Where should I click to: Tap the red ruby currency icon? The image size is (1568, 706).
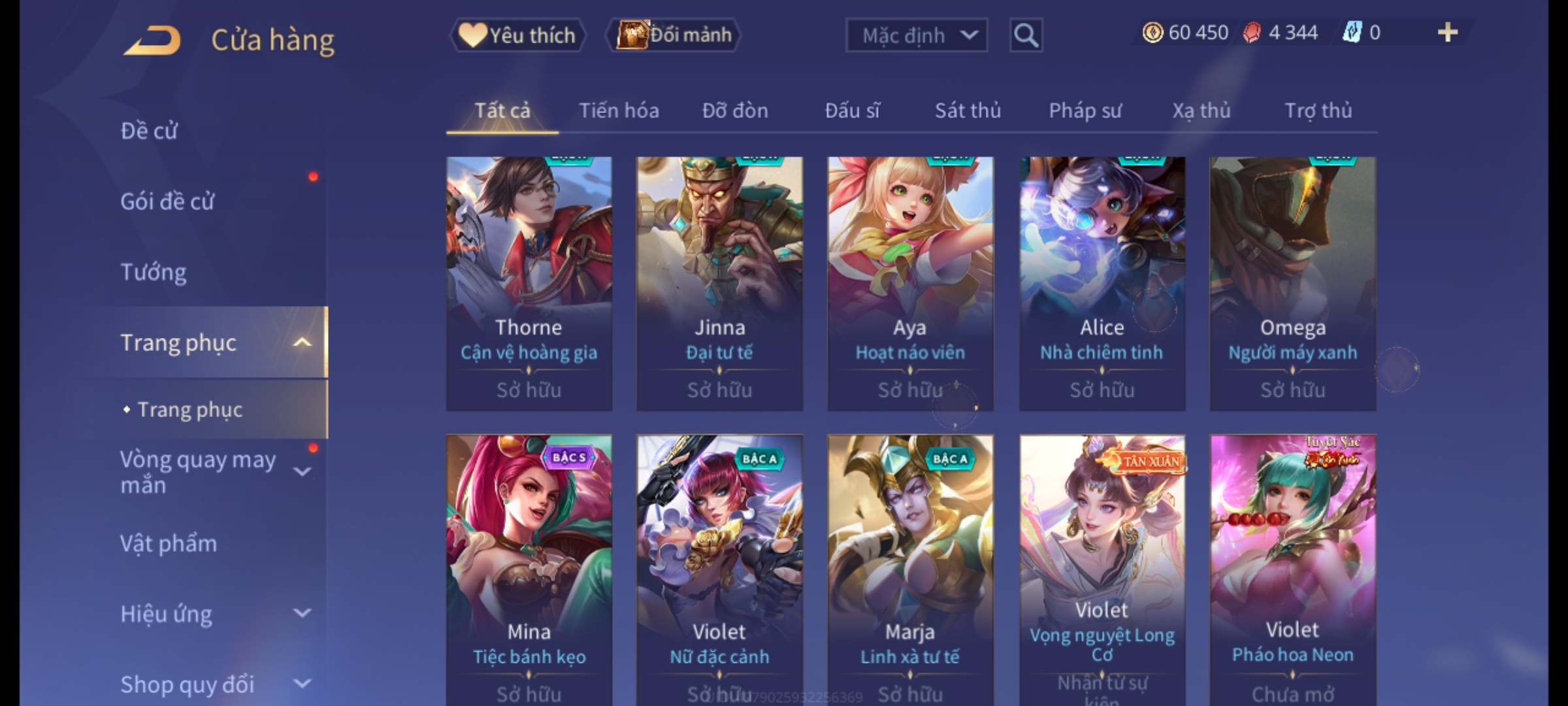pos(1251,33)
